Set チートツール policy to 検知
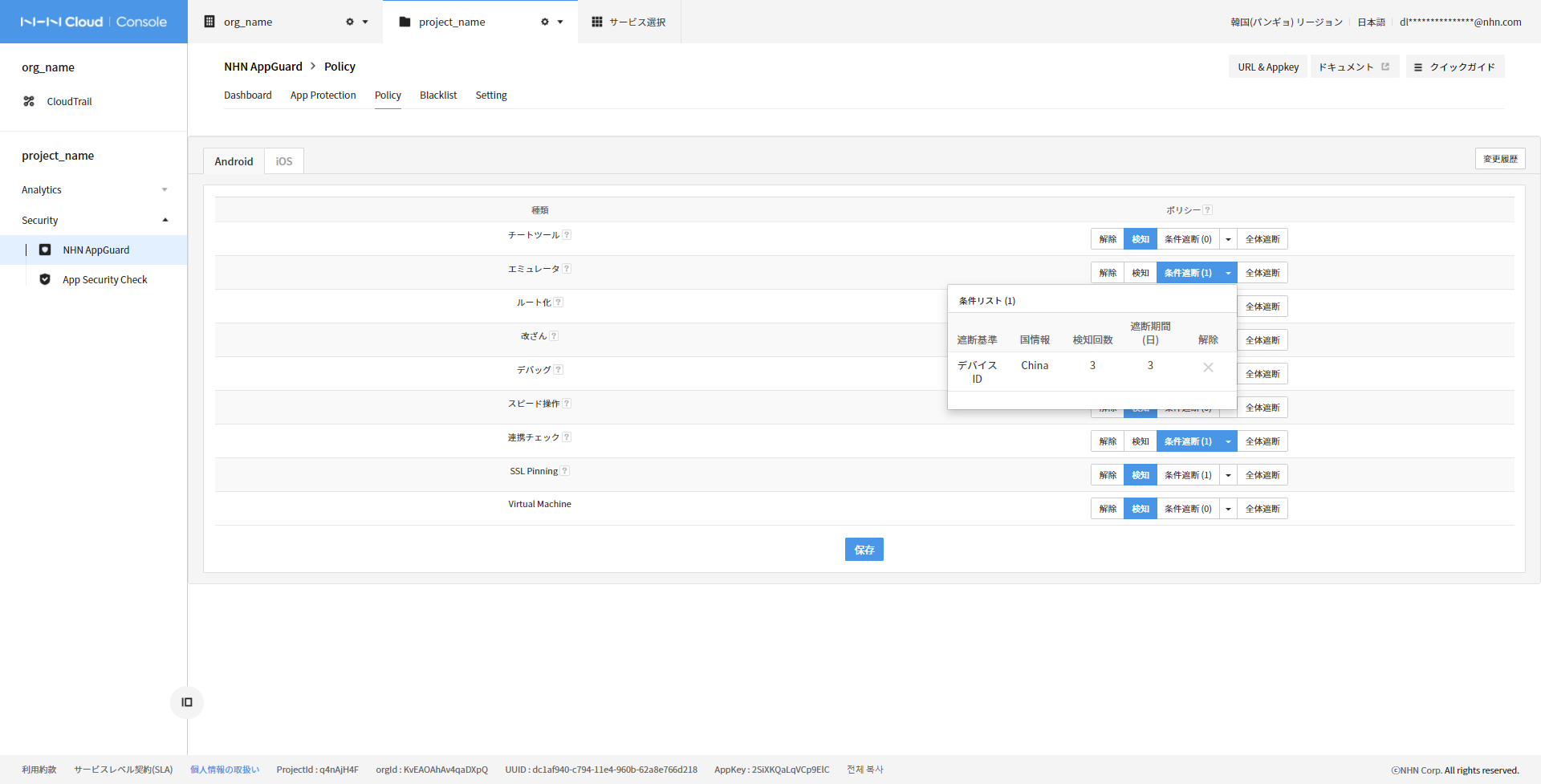The width and height of the screenshot is (1541, 784). pyautogui.click(x=1141, y=239)
